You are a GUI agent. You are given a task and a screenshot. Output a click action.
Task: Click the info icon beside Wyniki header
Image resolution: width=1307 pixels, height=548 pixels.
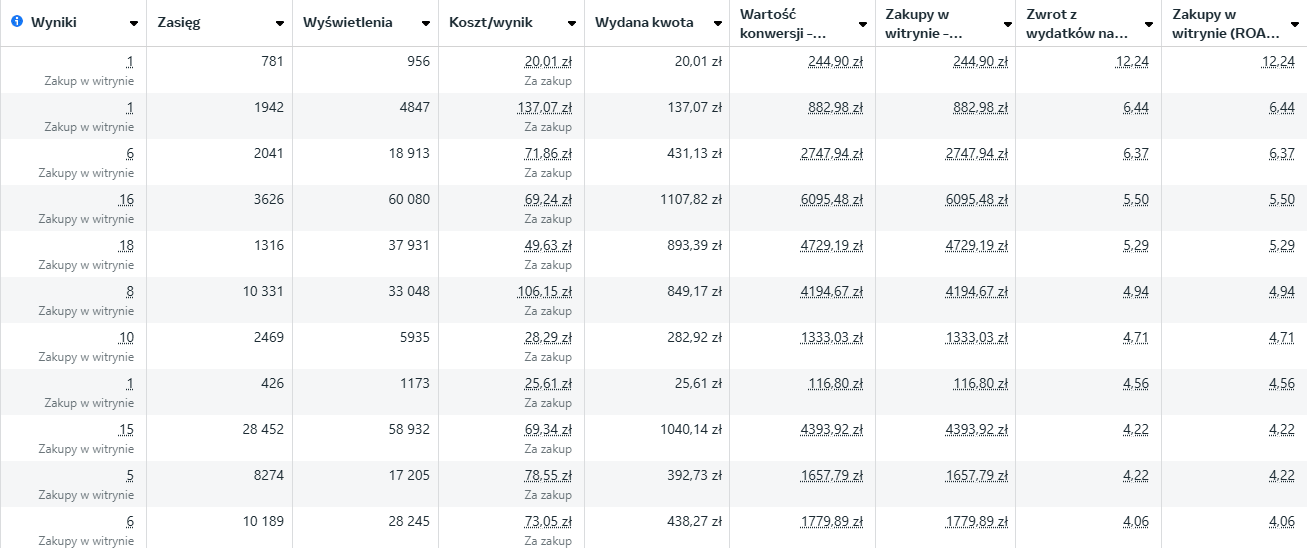[17, 23]
